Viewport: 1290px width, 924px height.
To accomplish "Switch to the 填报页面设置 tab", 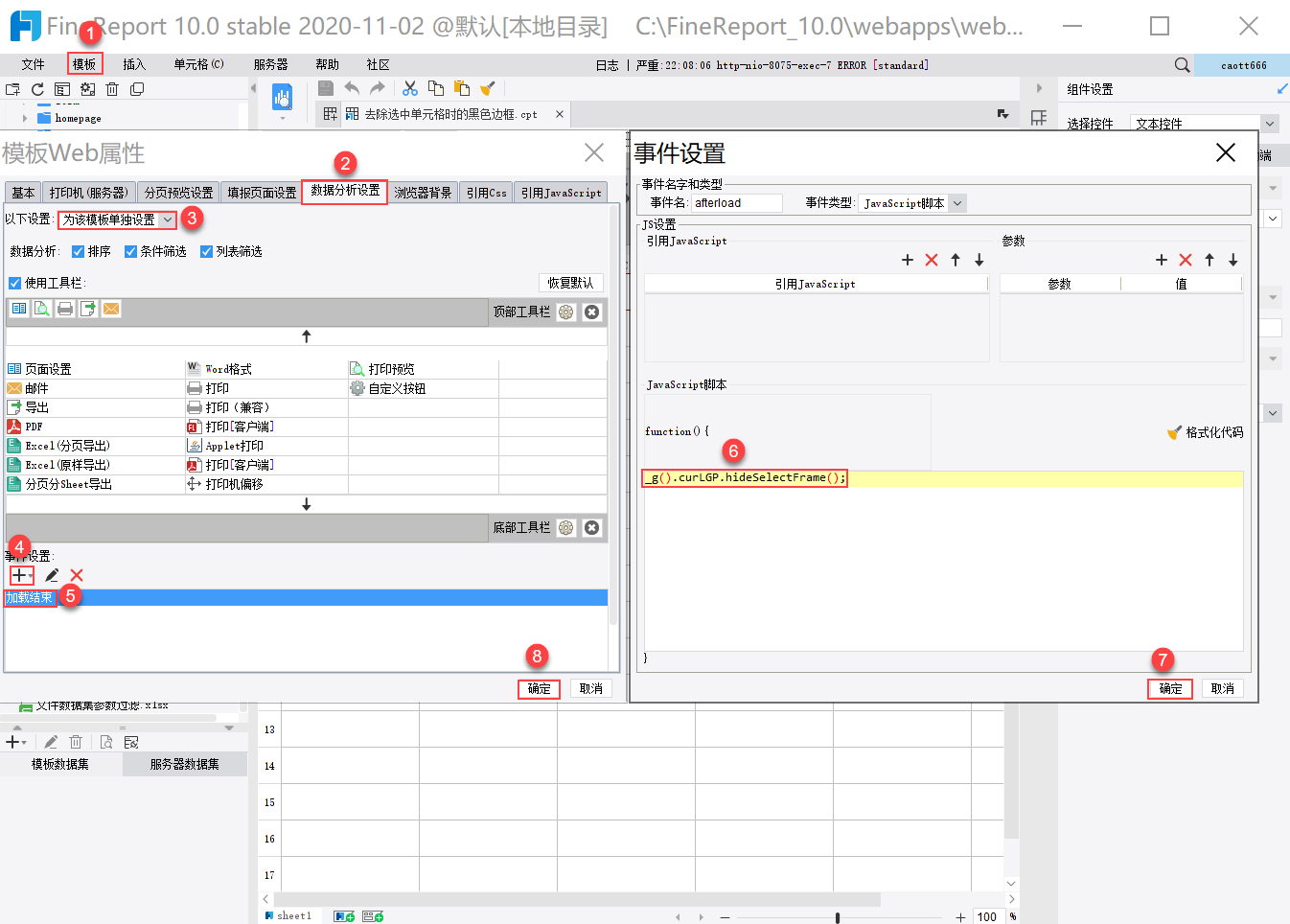I will point(262,193).
